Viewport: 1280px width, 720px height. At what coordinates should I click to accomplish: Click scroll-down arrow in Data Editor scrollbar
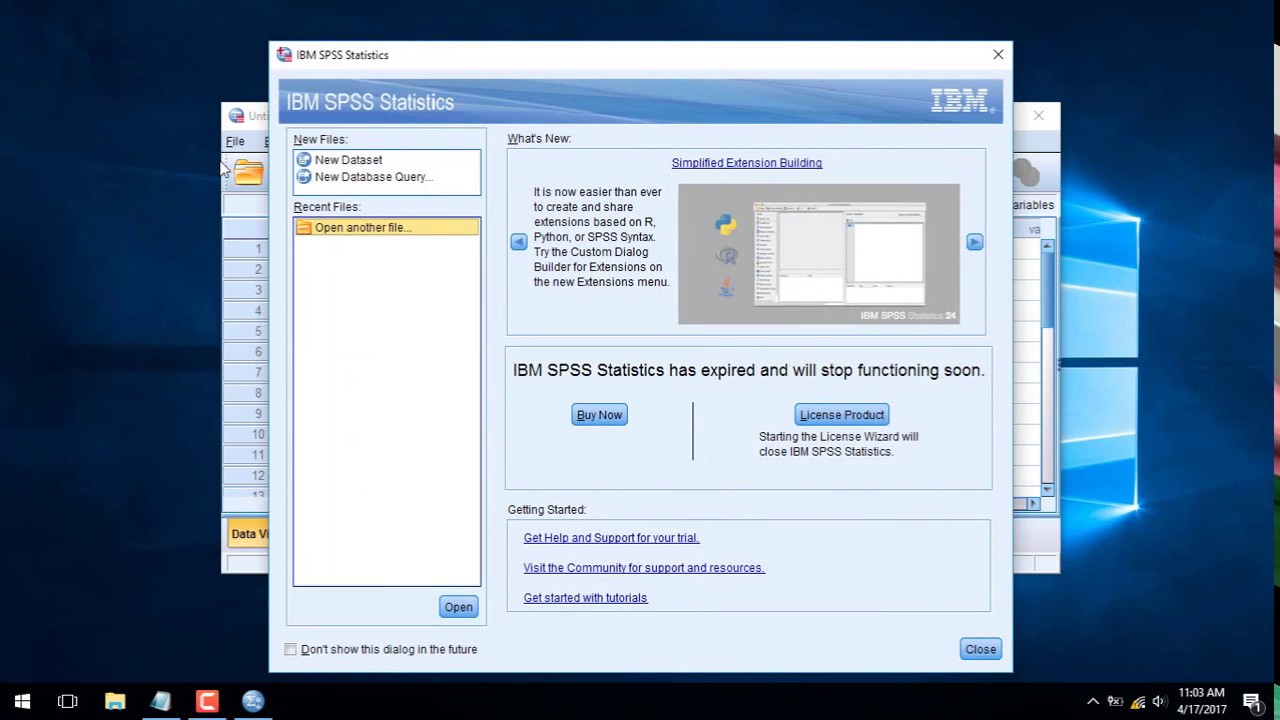click(x=1047, y=490)
